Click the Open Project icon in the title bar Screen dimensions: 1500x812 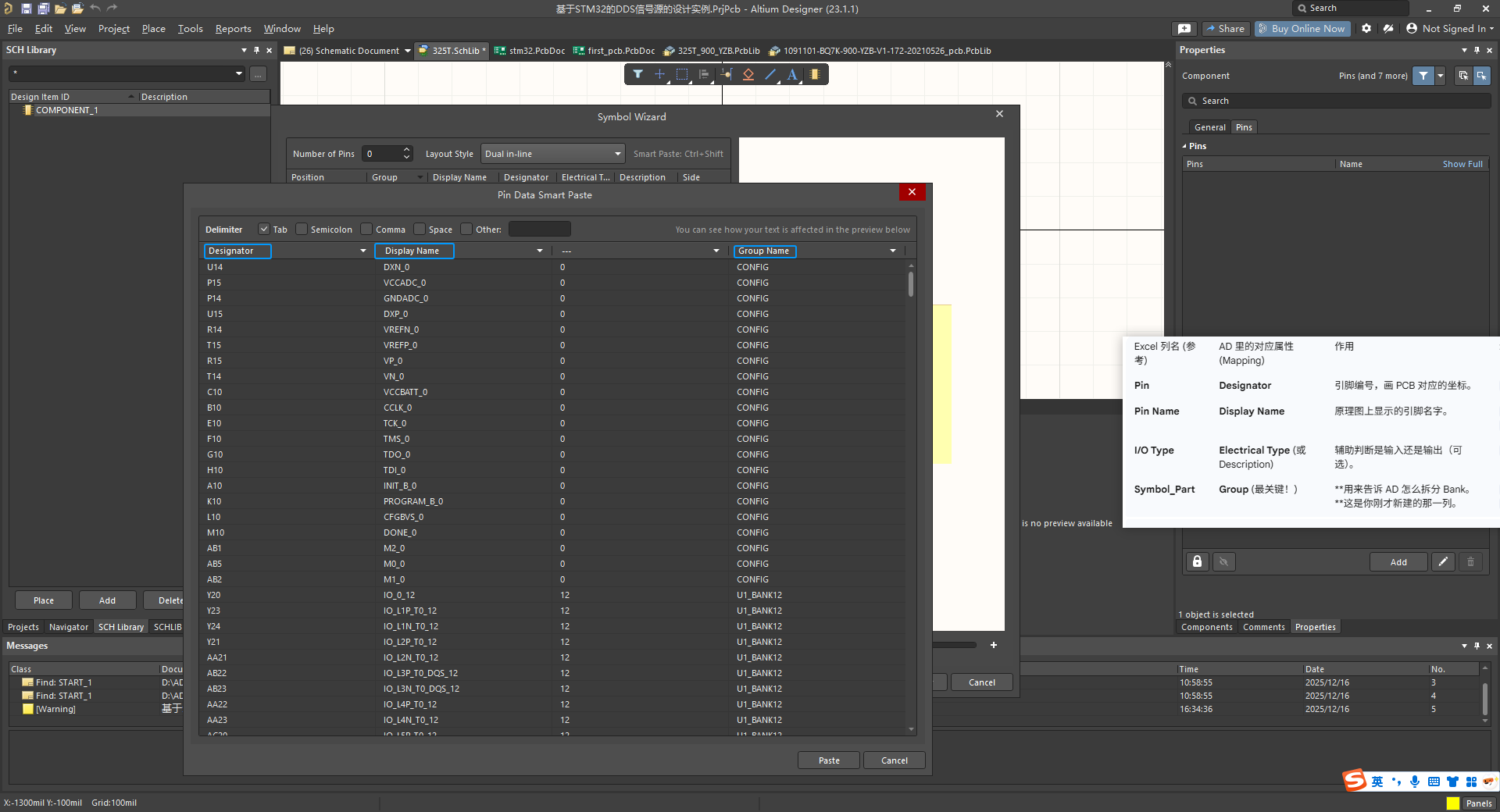coord(77,9)
